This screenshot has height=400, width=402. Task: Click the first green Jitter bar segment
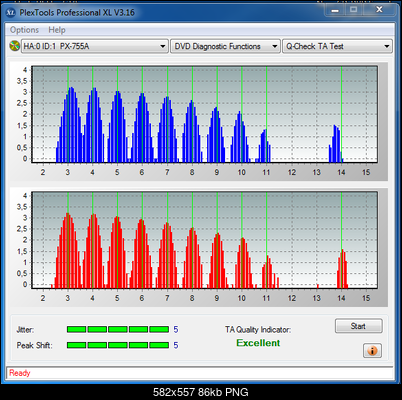pyautogui.click(x=76, y=329)
